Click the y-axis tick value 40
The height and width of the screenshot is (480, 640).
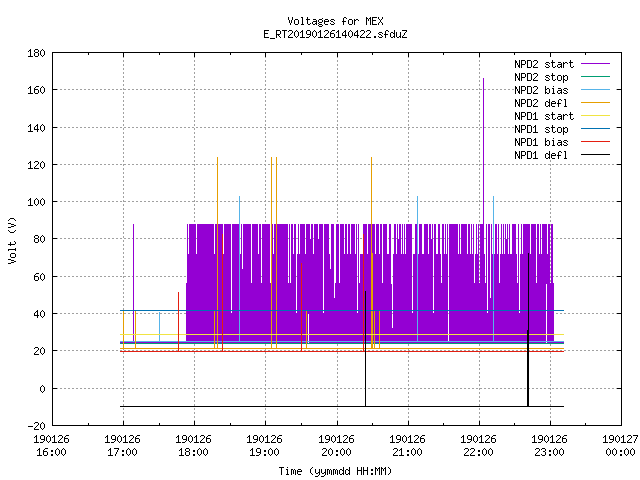click(39, 314)
